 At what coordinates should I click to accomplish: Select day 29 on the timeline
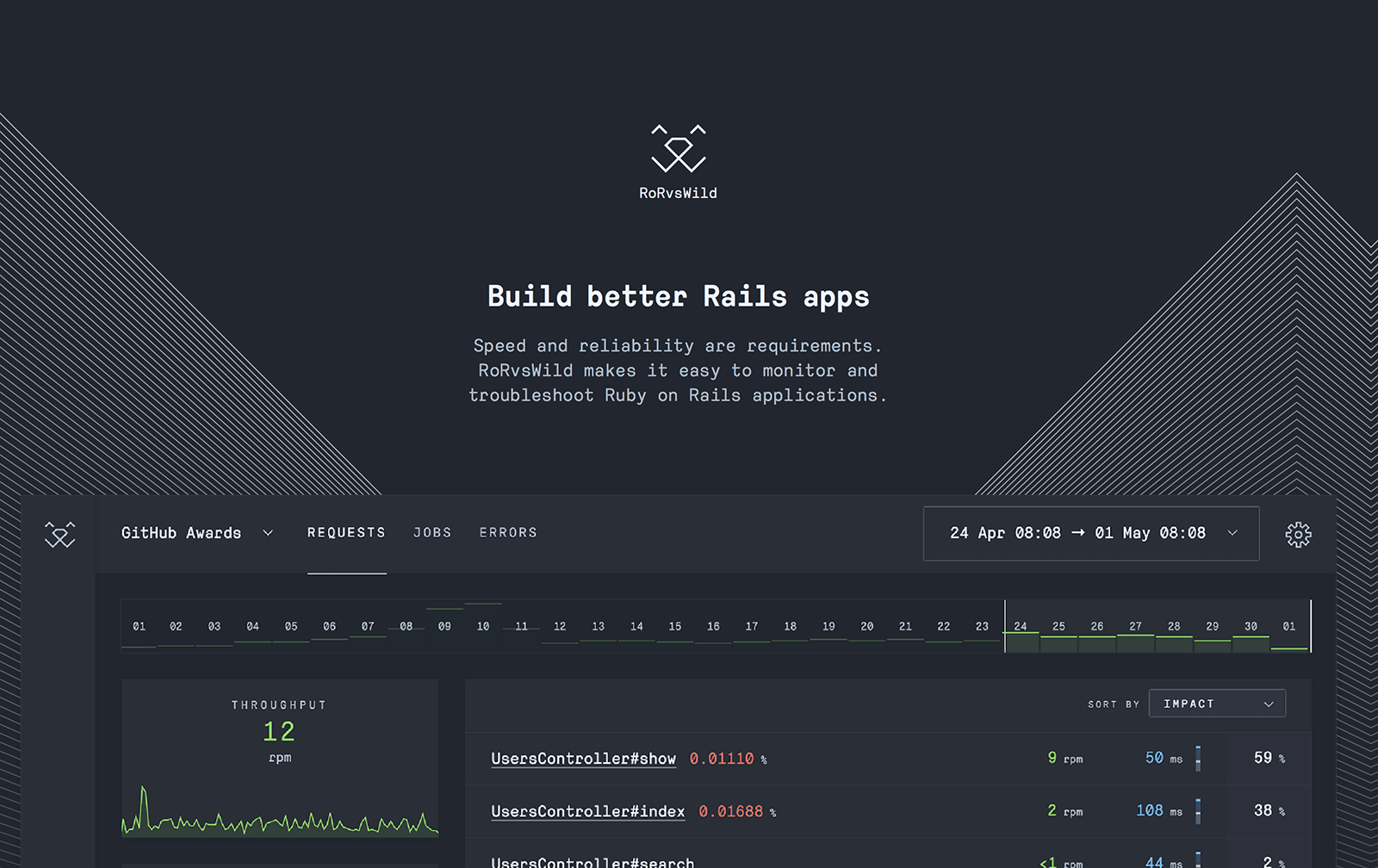pyautogui.click(x=1213, y=626)
